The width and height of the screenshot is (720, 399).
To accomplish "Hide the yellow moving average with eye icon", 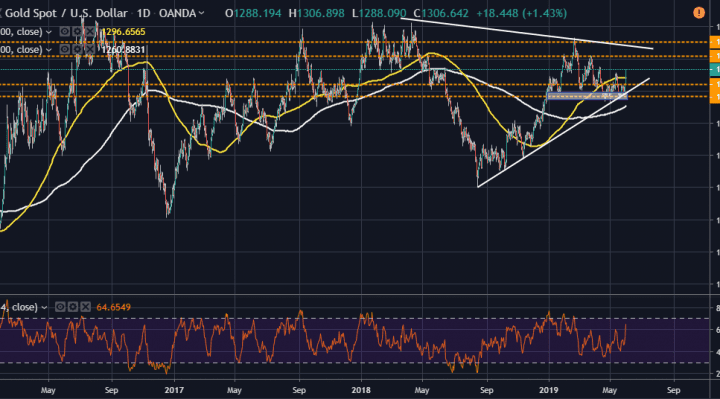I will tap(65, 32).
